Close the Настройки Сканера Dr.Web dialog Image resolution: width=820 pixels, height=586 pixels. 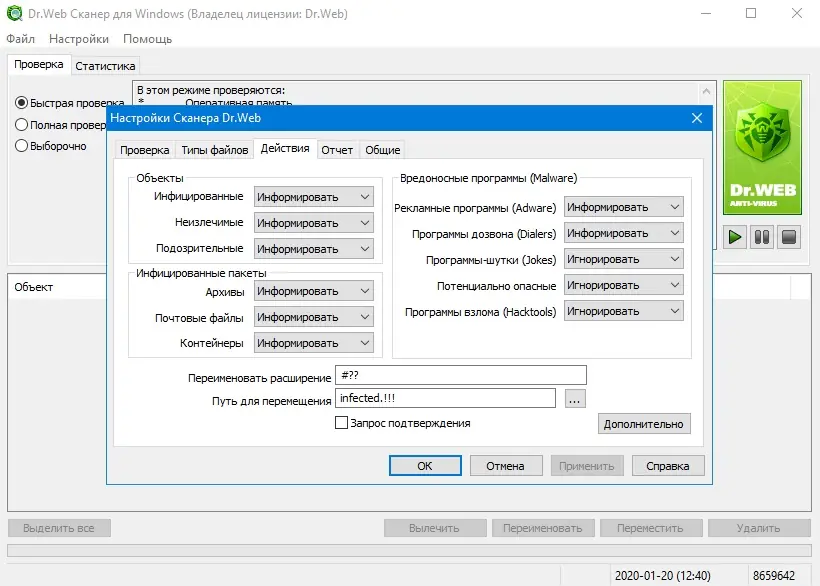[697, 118]
